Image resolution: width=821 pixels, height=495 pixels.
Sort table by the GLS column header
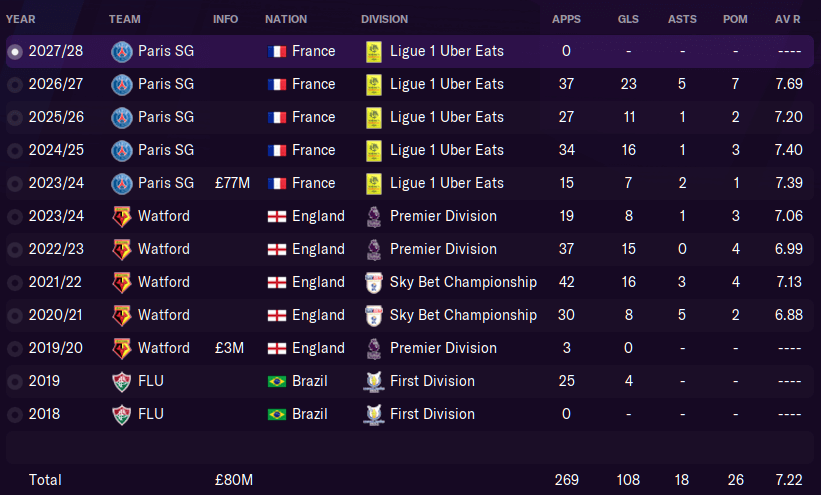628,19
